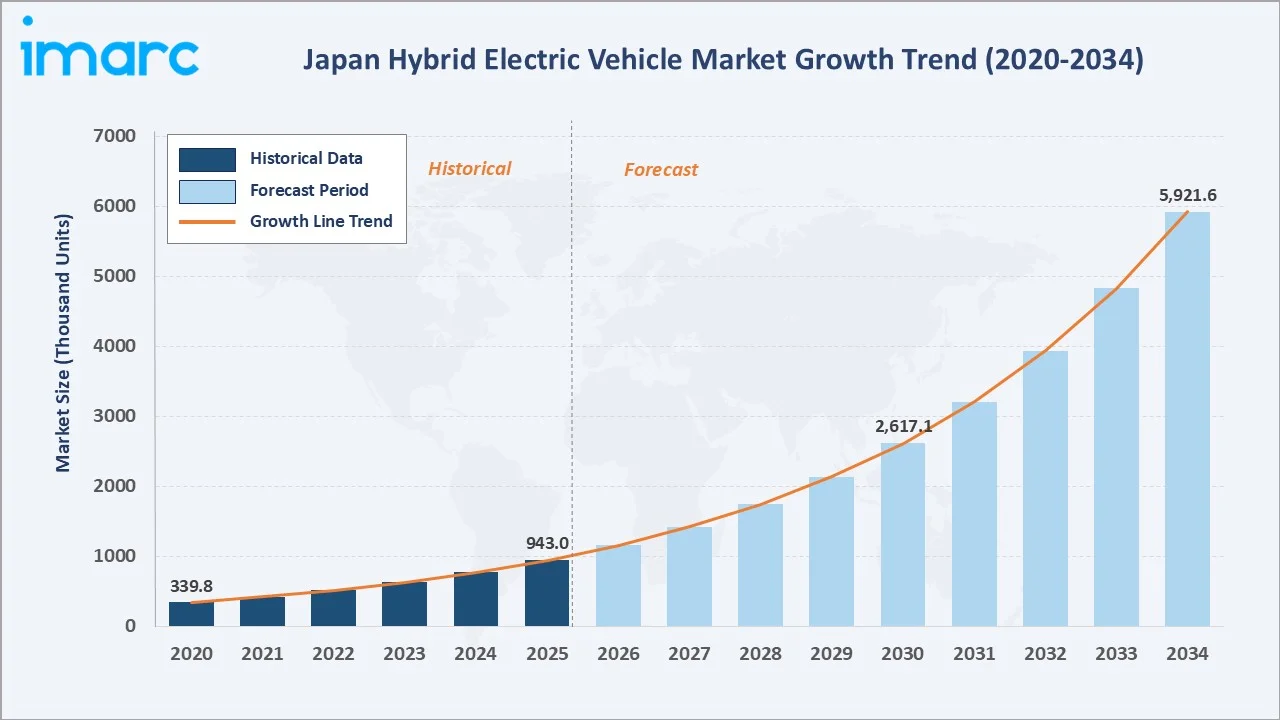
Task: Click the 339.8 data label
Action: coord(191,586)
